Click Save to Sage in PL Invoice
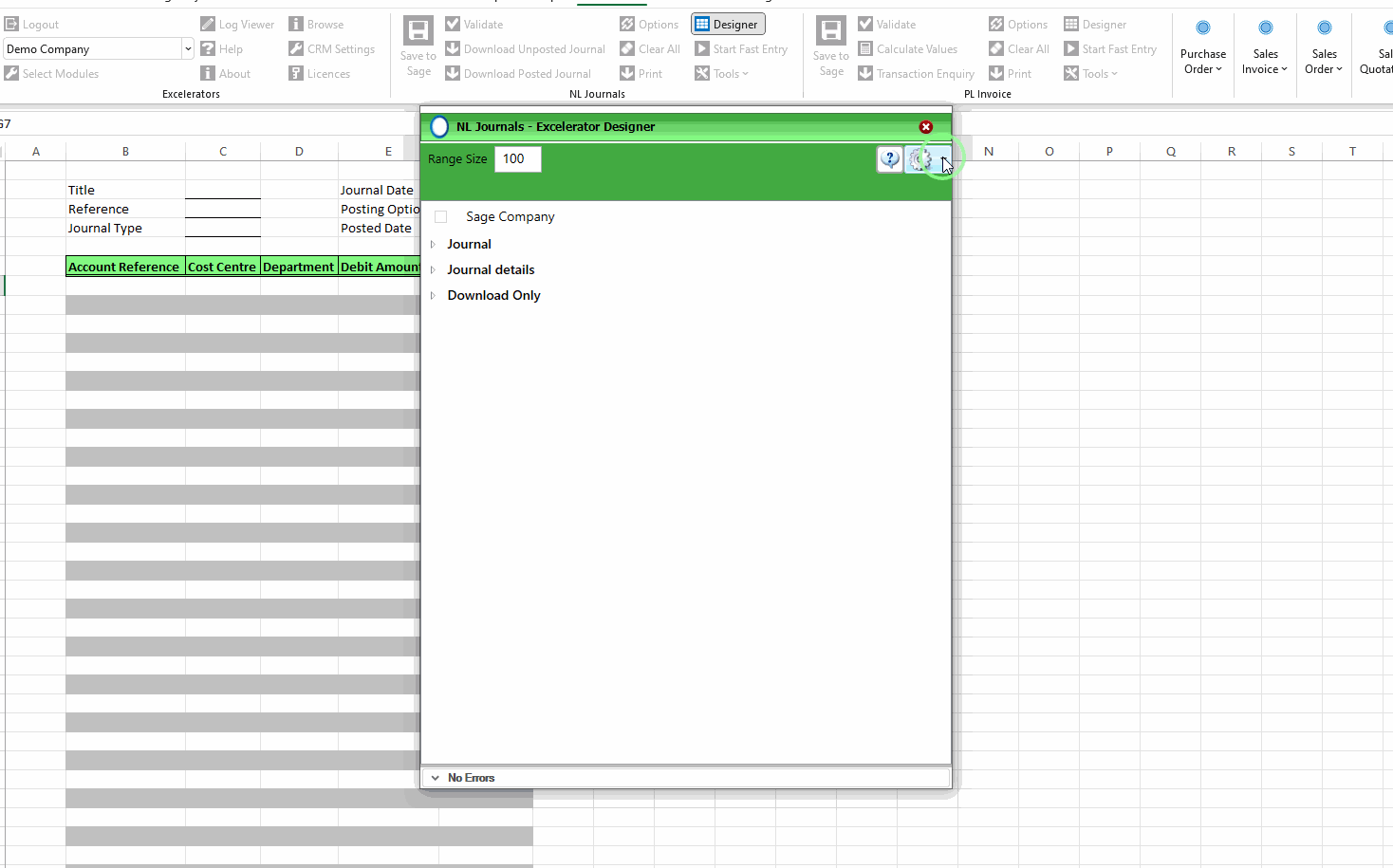 click(x=831, y=47)
